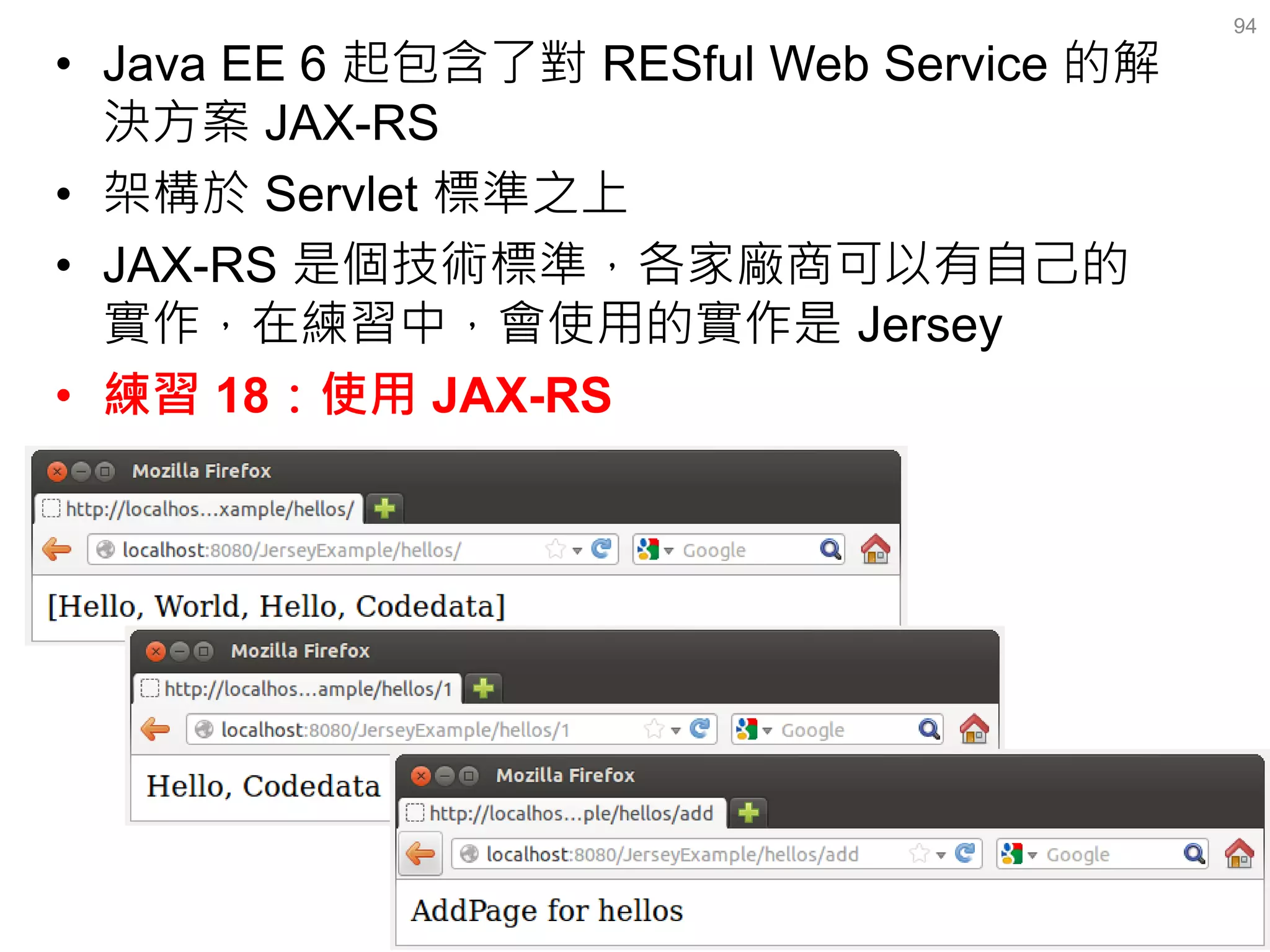
Task: Minimize the hellos/1 Firefox window
Action: 180,651
